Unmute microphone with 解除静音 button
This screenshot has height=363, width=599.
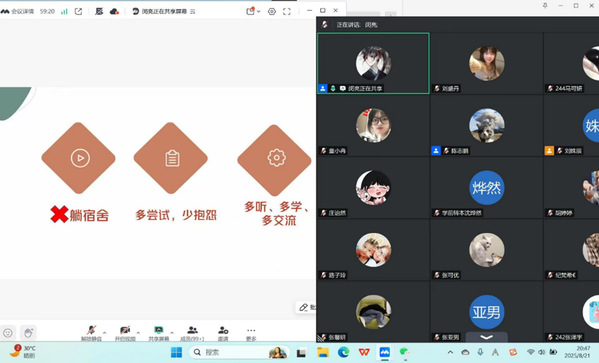tap(91, 333)
